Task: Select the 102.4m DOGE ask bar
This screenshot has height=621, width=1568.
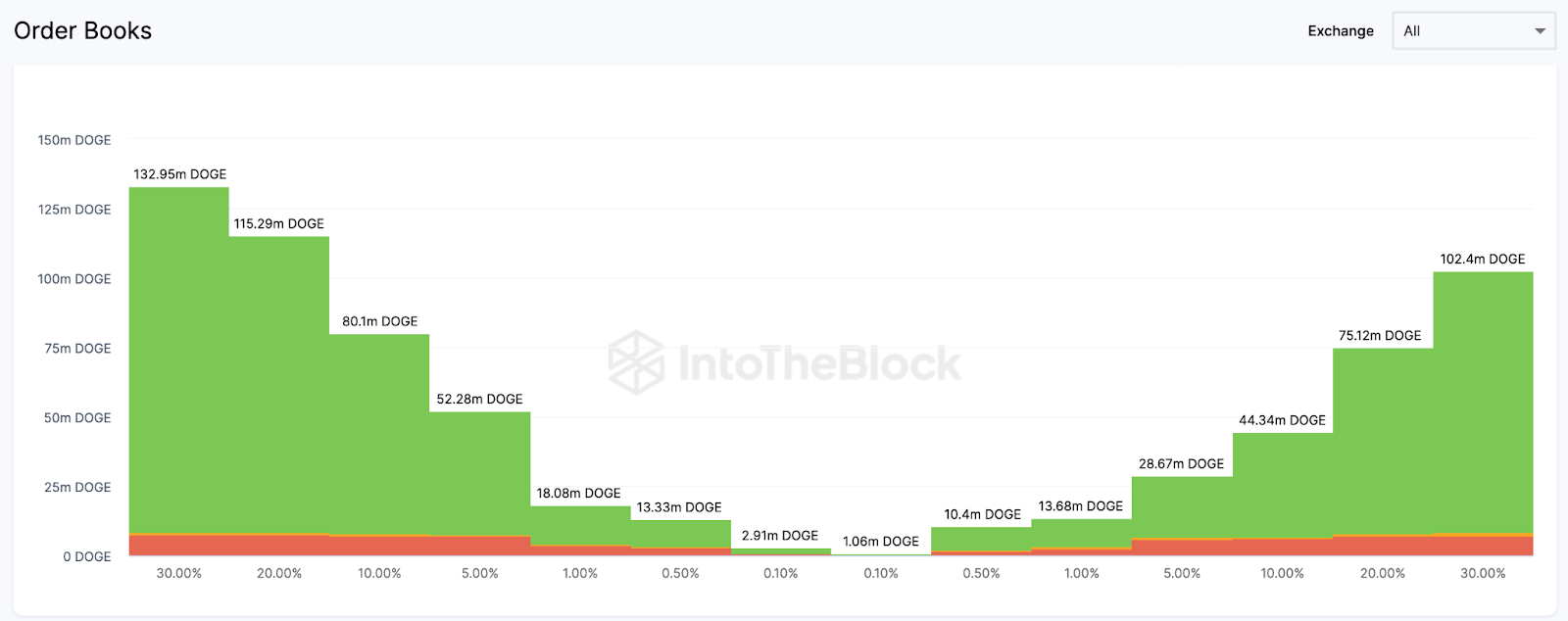Action: pyautogui.click(x=1483, y=411)
